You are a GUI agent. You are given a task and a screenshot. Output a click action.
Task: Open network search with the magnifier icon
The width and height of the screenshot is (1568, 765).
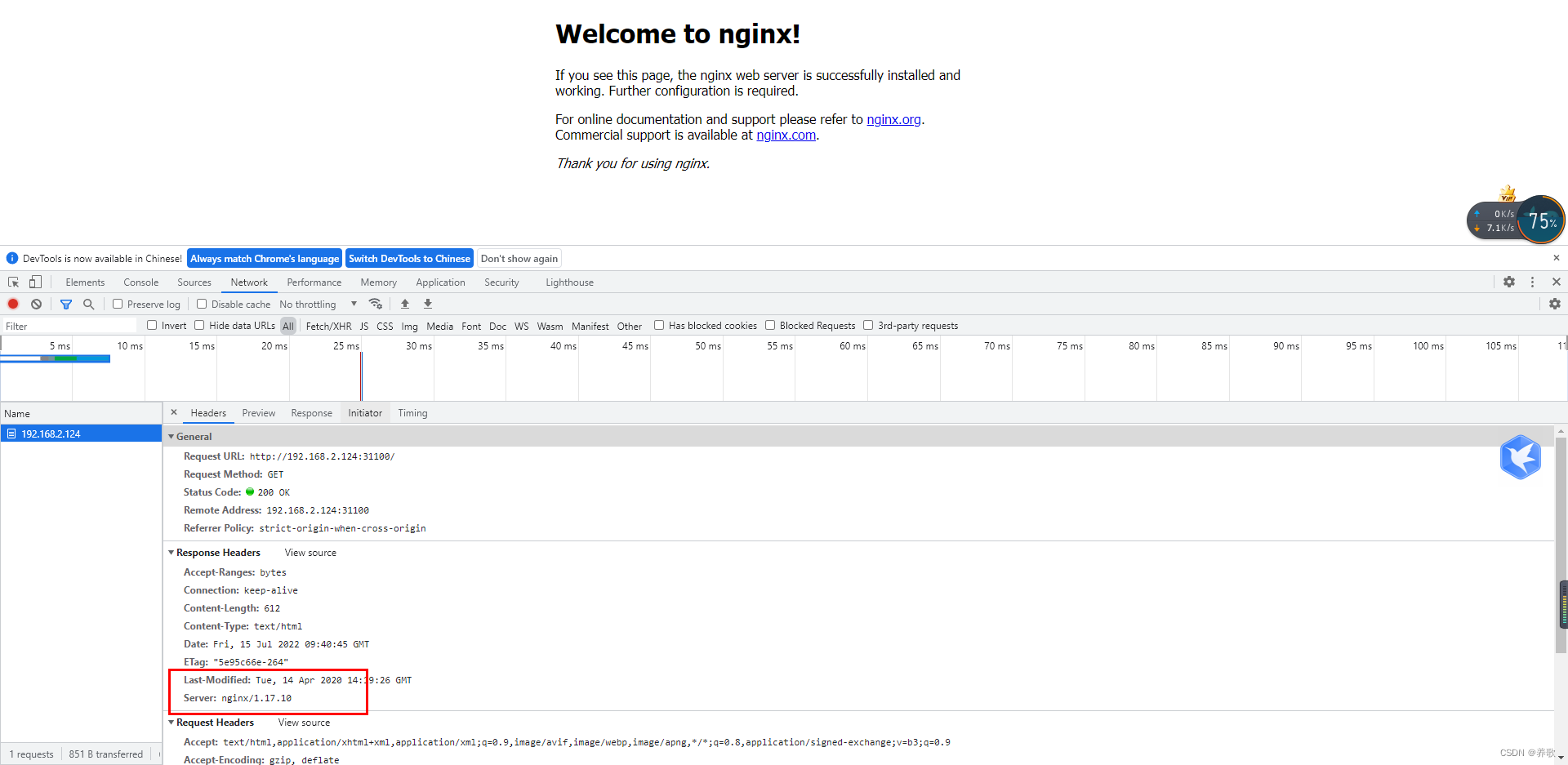[x=88, y=304]
